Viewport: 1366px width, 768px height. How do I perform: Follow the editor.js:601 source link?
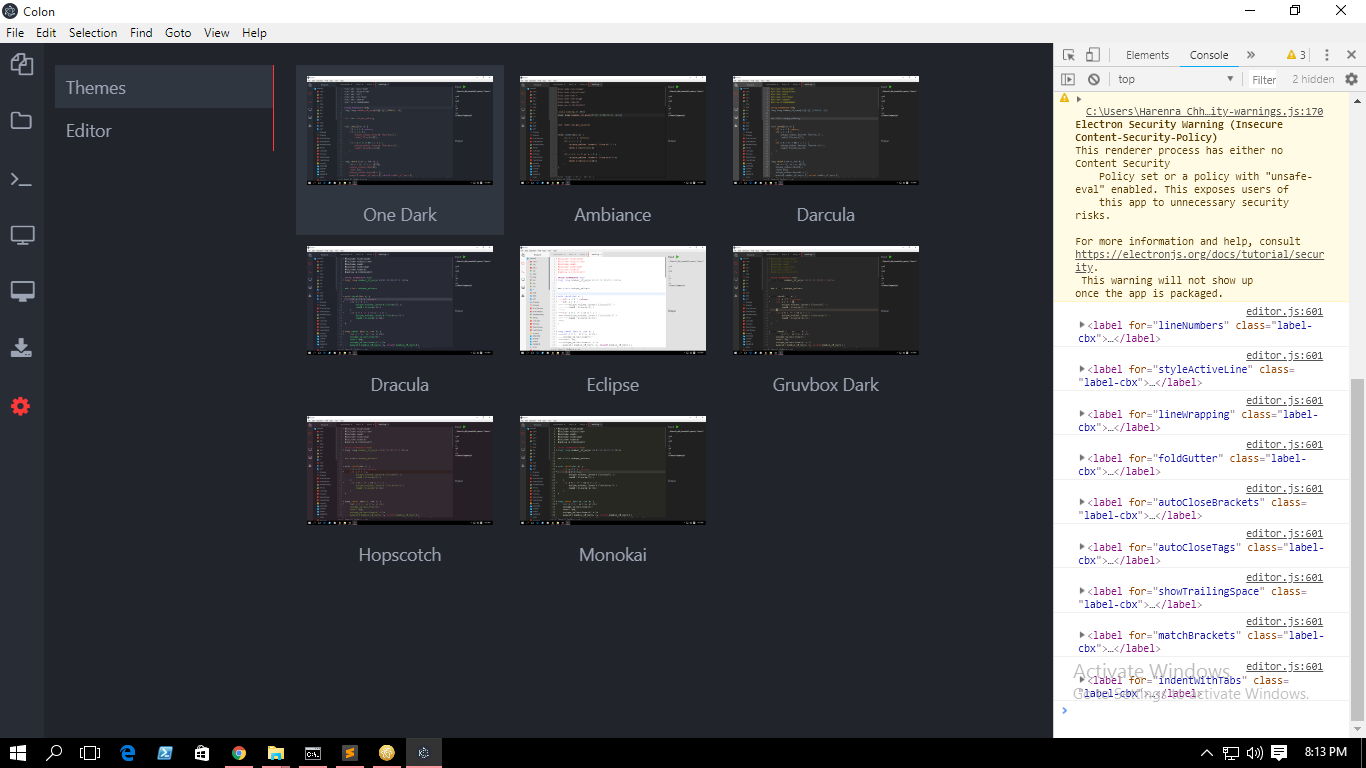1283,311
